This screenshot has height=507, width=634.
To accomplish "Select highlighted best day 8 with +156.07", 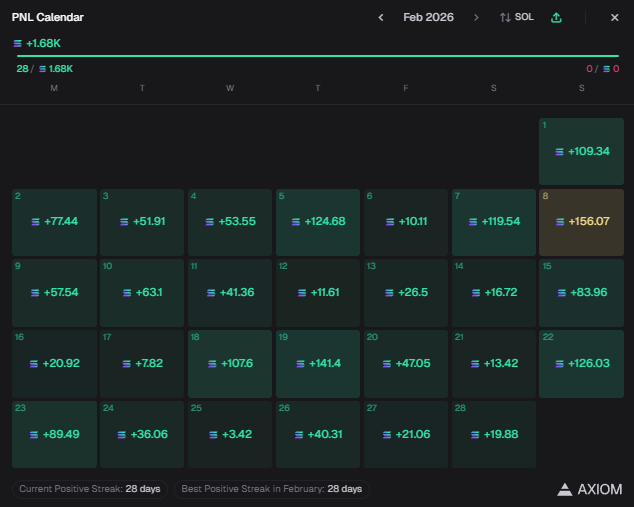I will coord(581,222).
